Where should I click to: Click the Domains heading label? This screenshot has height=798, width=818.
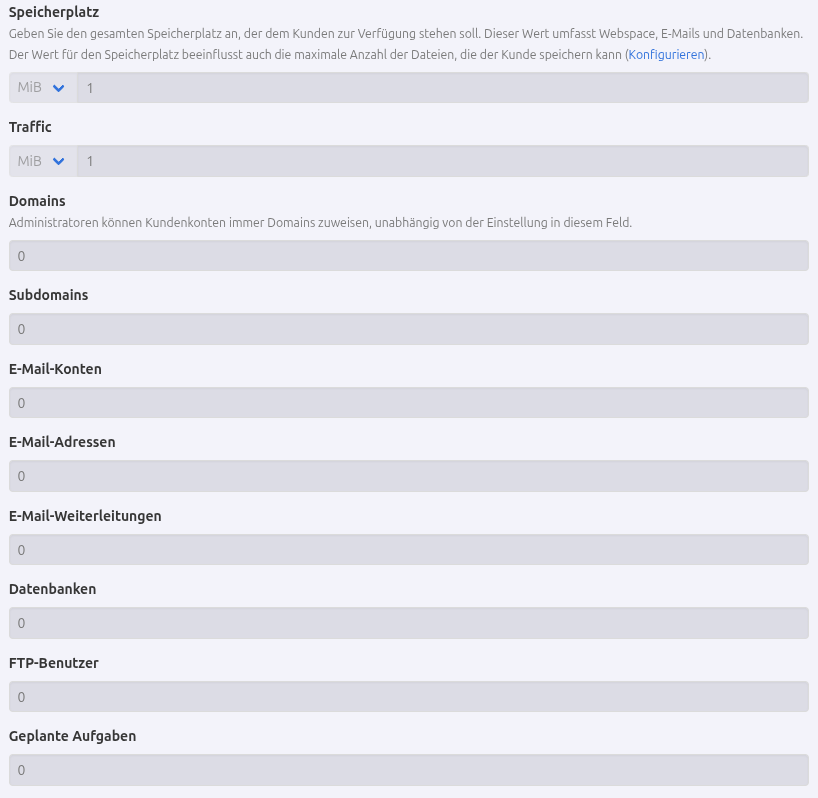pyautogui.click(x=37, y=201)
